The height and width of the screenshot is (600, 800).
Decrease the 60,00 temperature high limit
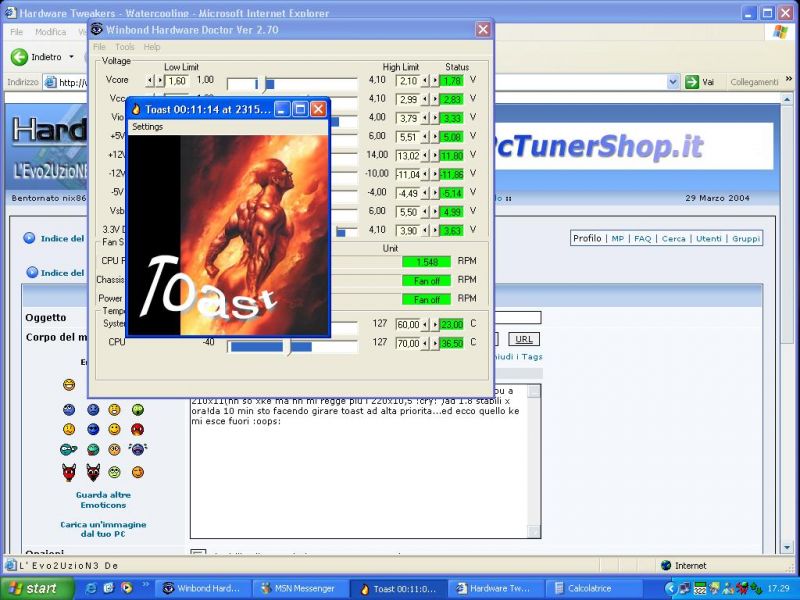(x=425, y=324)
